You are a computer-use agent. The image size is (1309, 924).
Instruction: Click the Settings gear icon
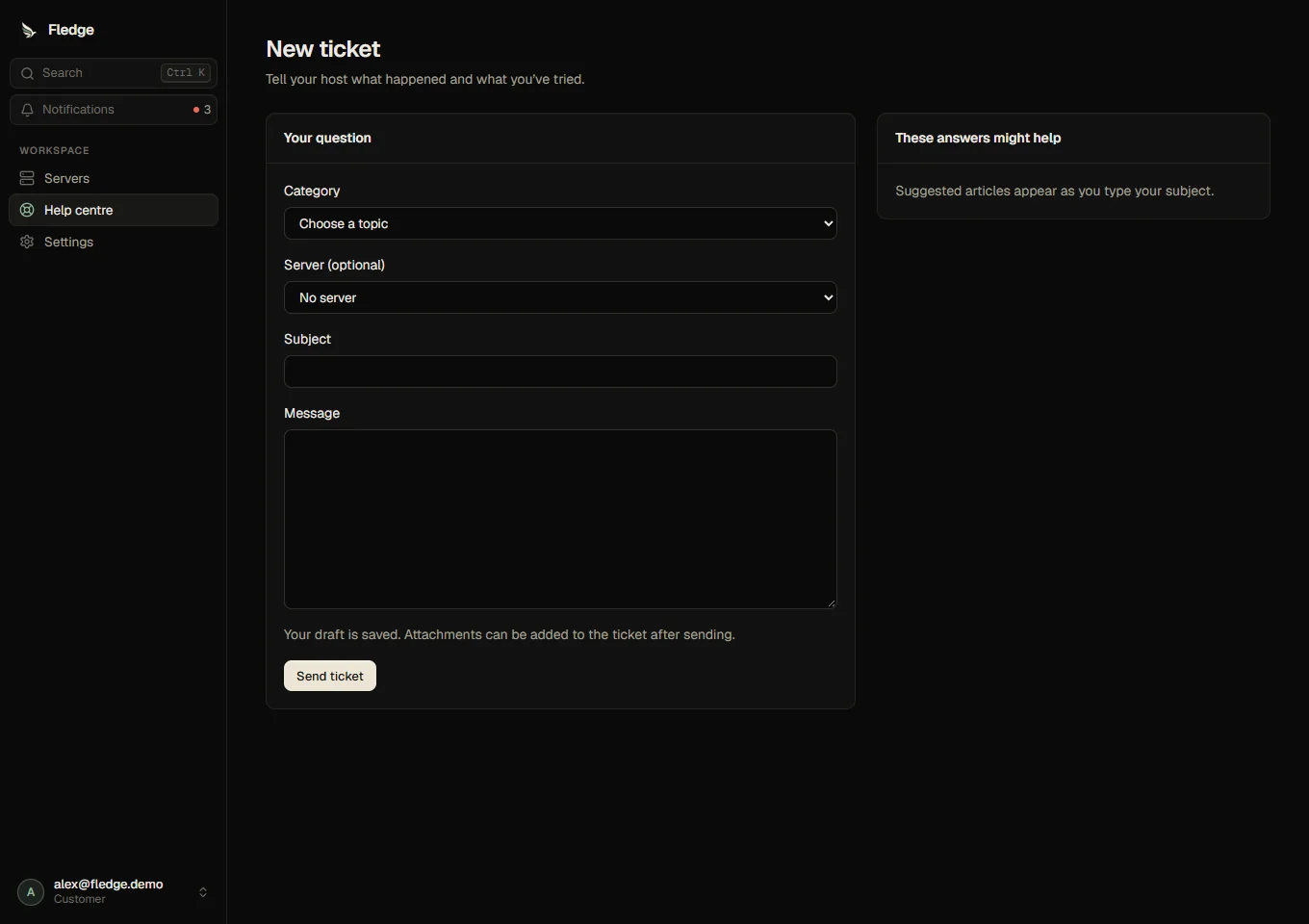click(x=27, y=242)
